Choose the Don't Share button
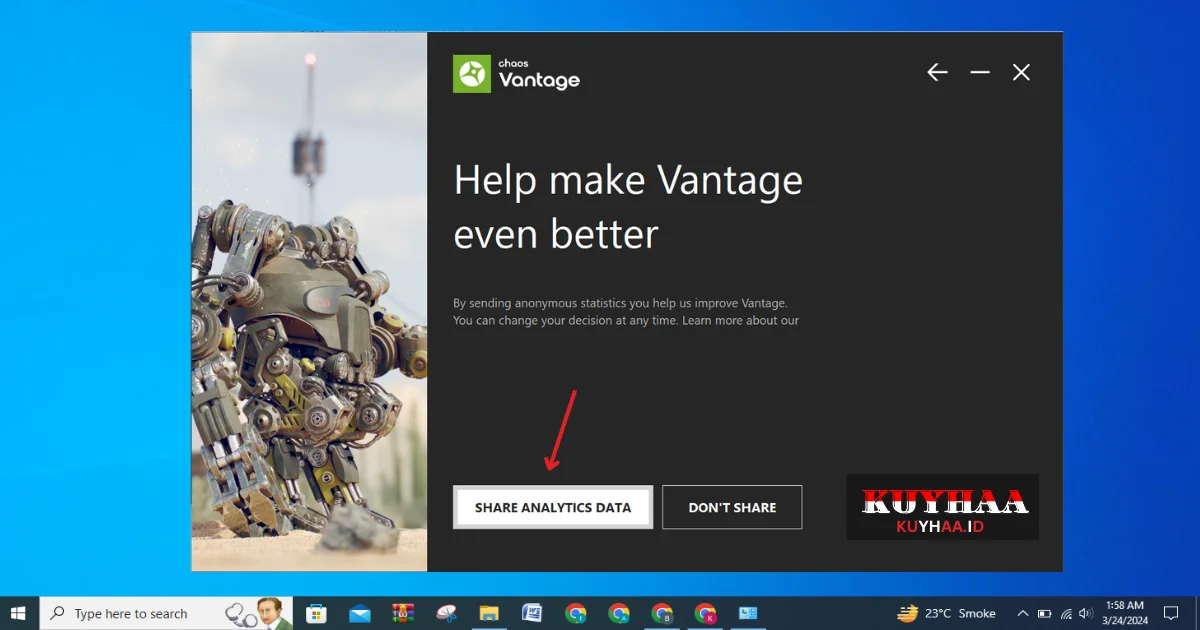Screen dimensions: 1200x630 point(732,507)
